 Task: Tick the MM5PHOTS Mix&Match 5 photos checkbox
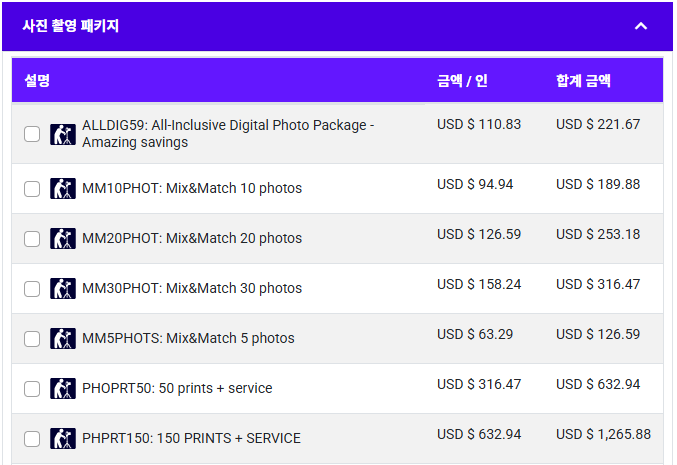click(x=32, y=339)
